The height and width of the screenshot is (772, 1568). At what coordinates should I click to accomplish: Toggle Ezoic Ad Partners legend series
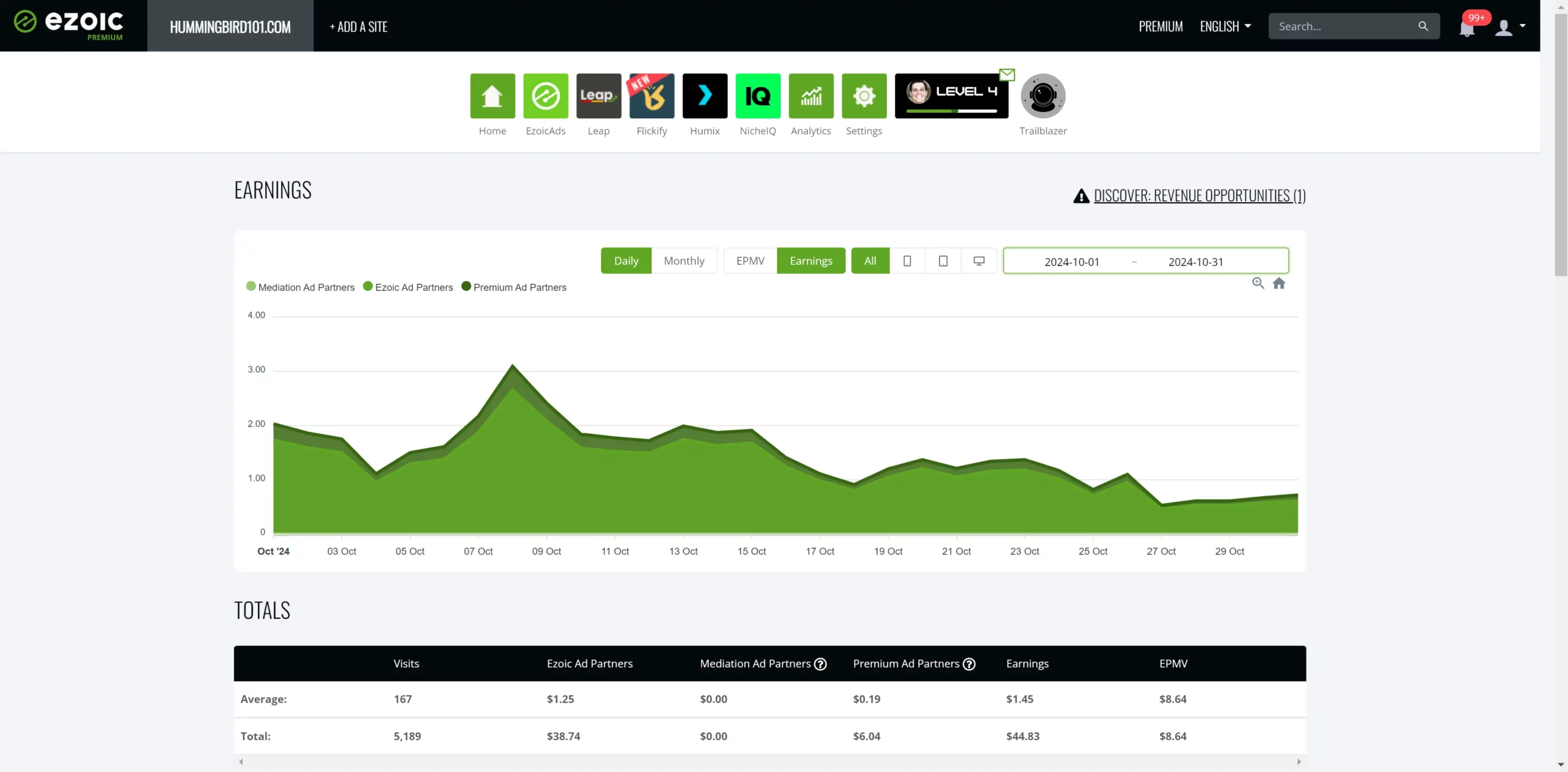[x=408, y=287]
